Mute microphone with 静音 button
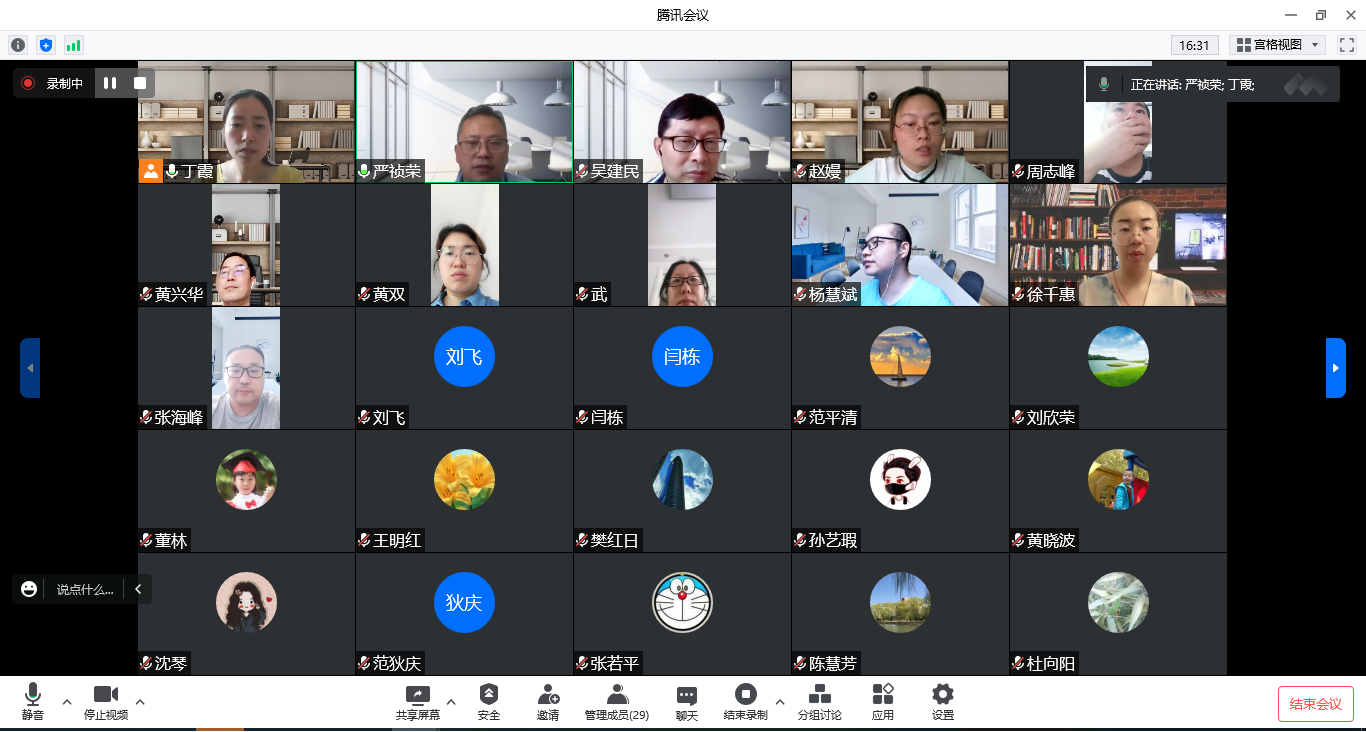 point(32,702)
